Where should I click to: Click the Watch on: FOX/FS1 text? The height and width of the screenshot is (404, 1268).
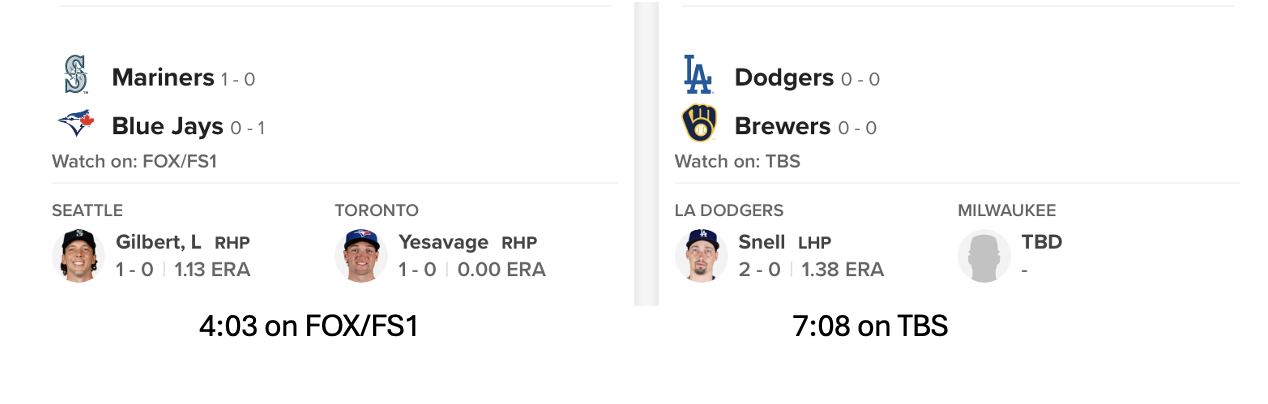click(134, 161)
